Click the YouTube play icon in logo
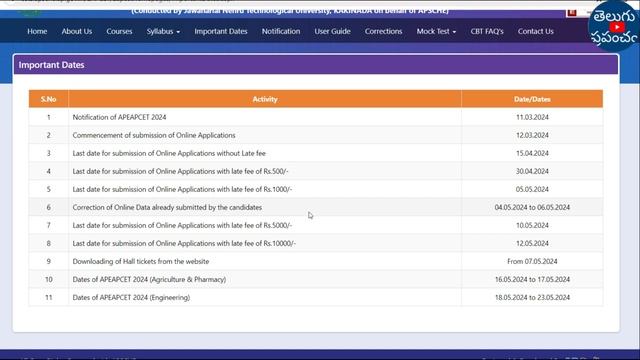 coord(616,27)
